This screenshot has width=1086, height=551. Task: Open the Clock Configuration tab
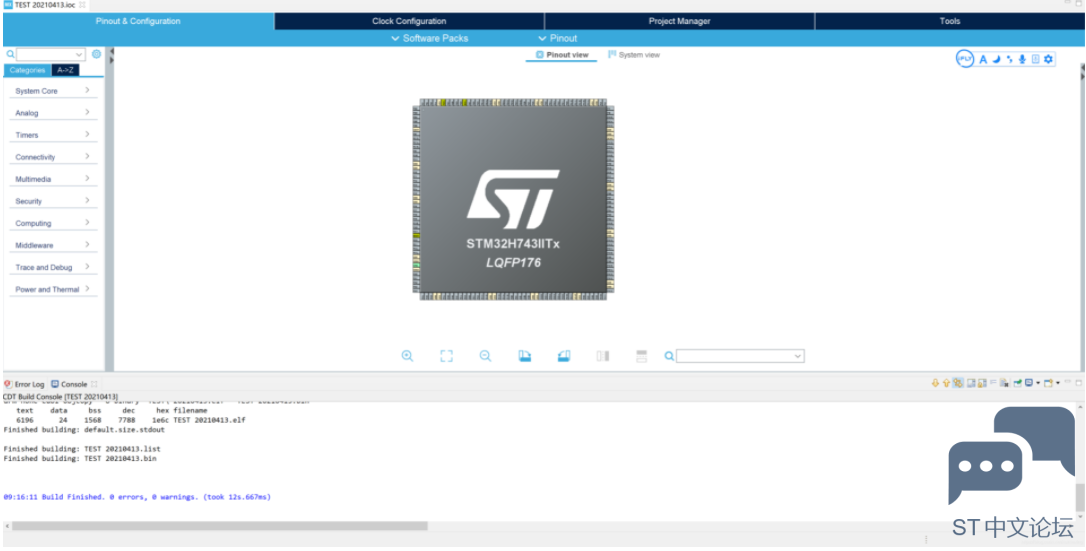pos(409,21)
